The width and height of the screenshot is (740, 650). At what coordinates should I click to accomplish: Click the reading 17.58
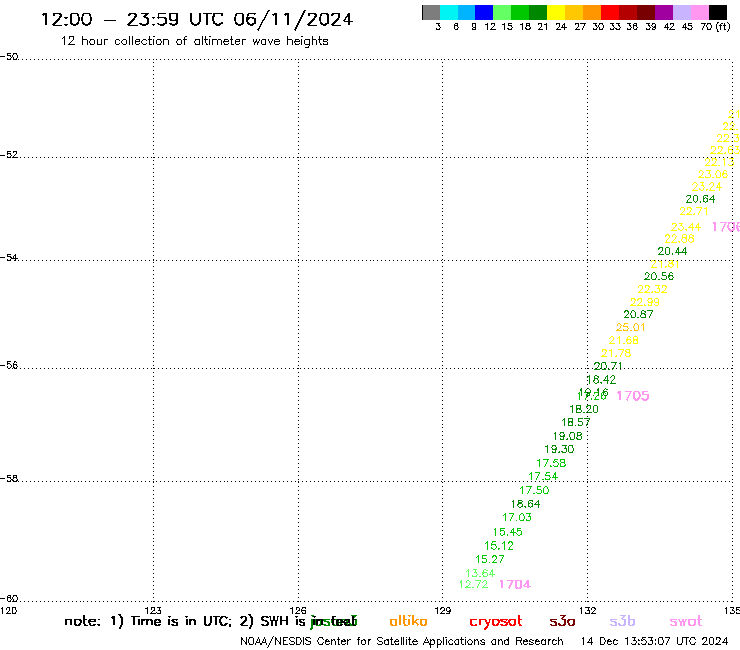point(551,464)
